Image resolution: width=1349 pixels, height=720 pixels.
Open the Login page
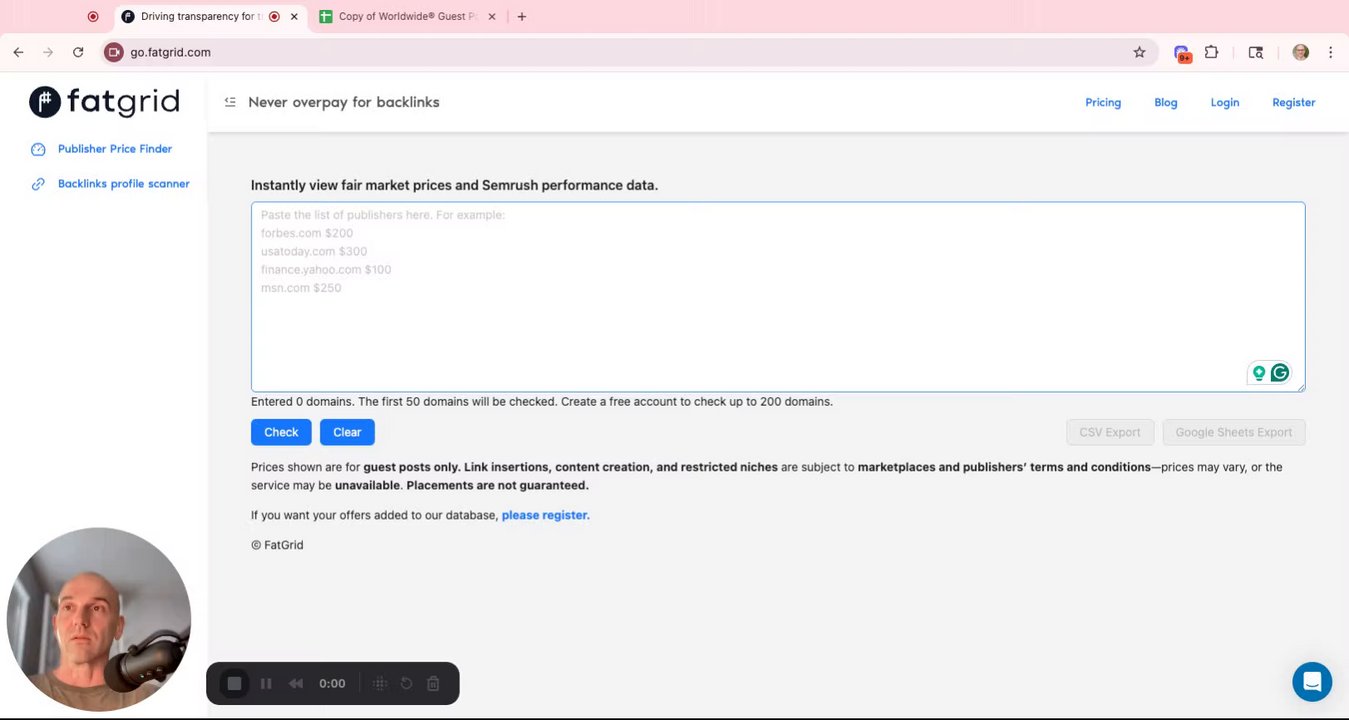click(x=1225, y=102)
